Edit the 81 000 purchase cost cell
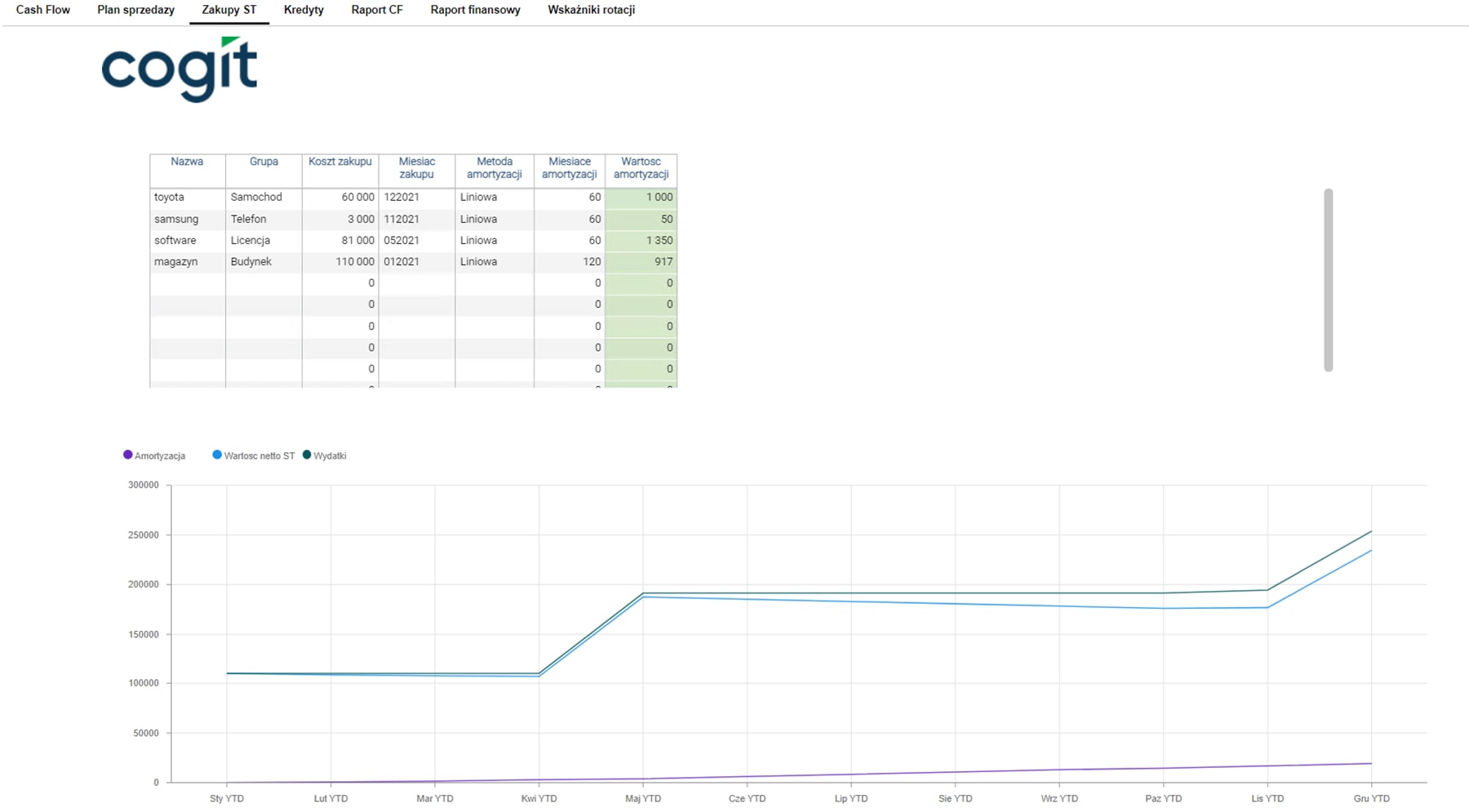Screen dimensions: 1469x812 [x=340, y=240]
